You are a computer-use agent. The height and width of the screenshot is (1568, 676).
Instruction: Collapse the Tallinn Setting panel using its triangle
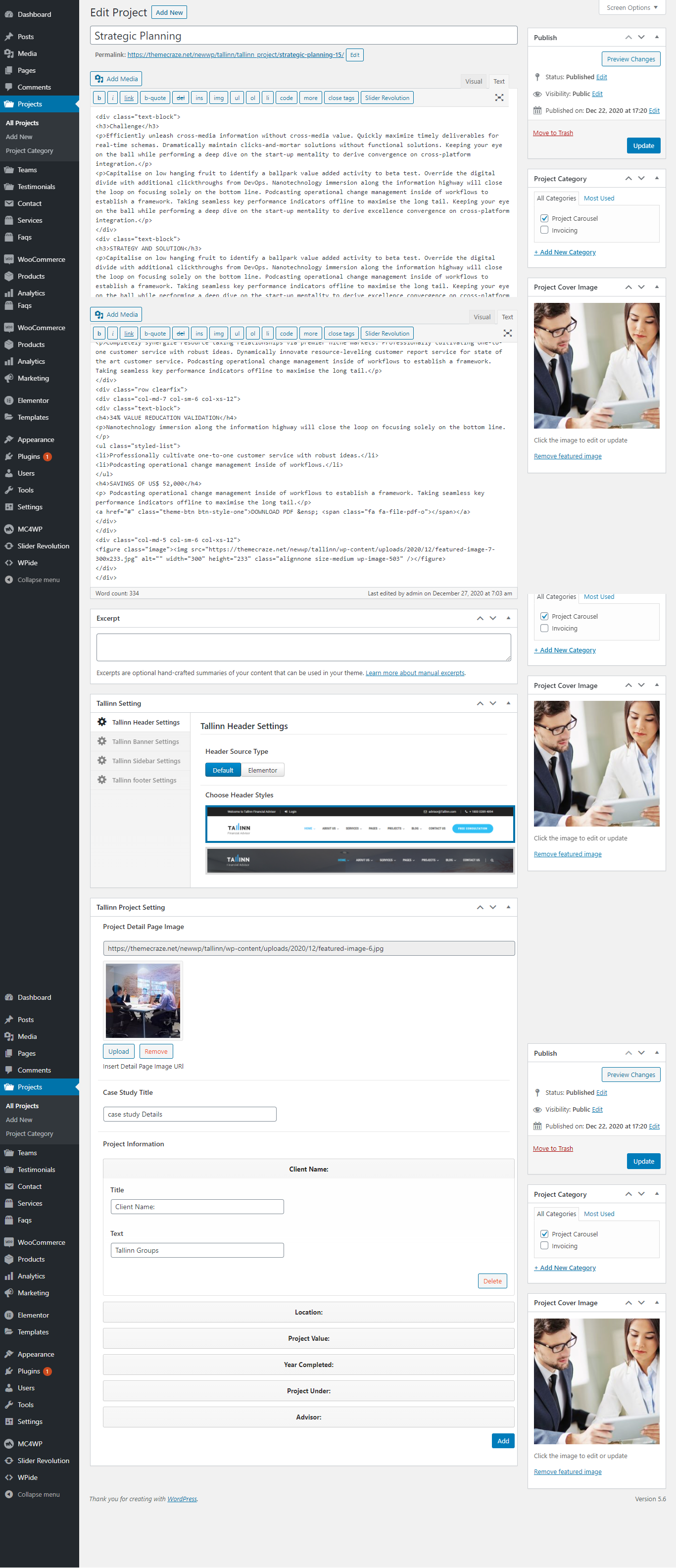[508, 703]
